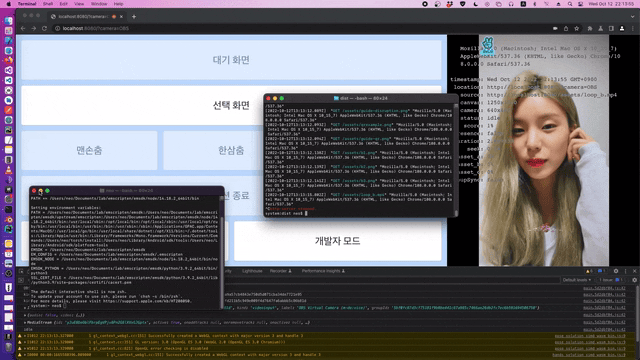The width and height of the screenshot is (640, 360).
Task: Click the menu bar clock Wed Oct 12
Action: click(x=611, y=4)
